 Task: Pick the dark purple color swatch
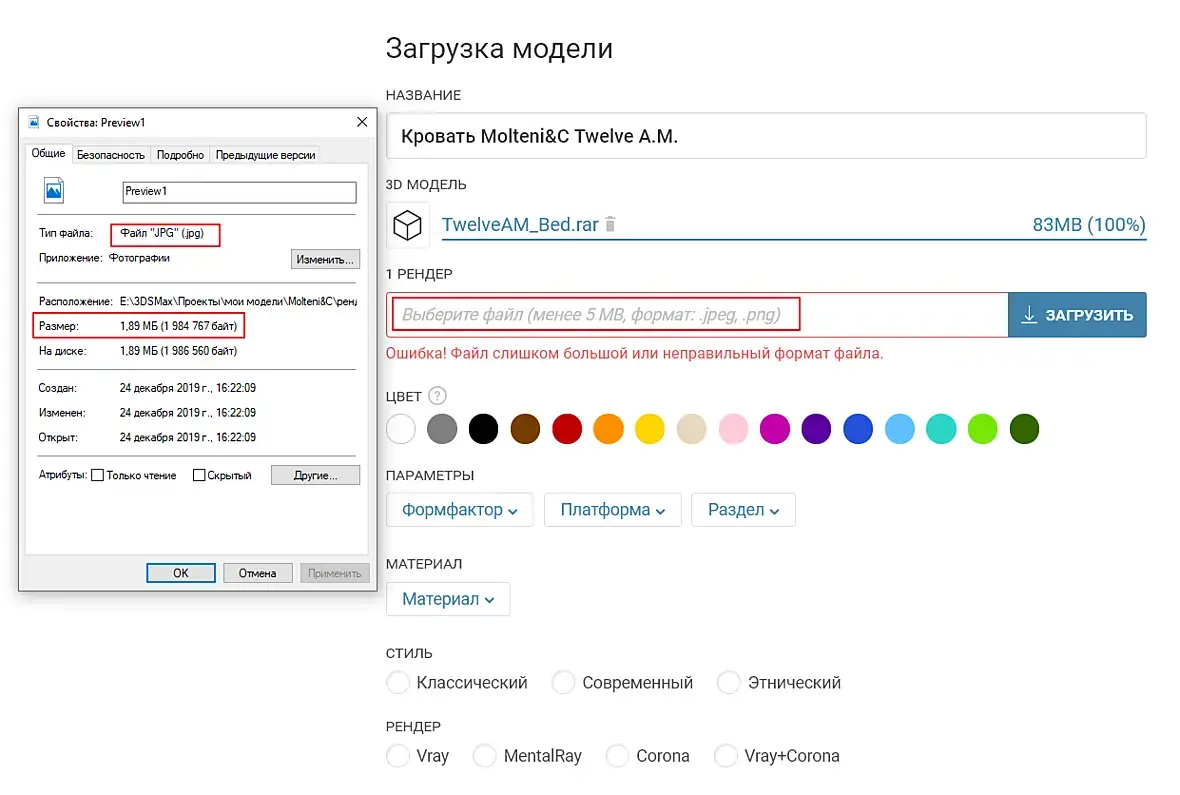tap(817, 429)
